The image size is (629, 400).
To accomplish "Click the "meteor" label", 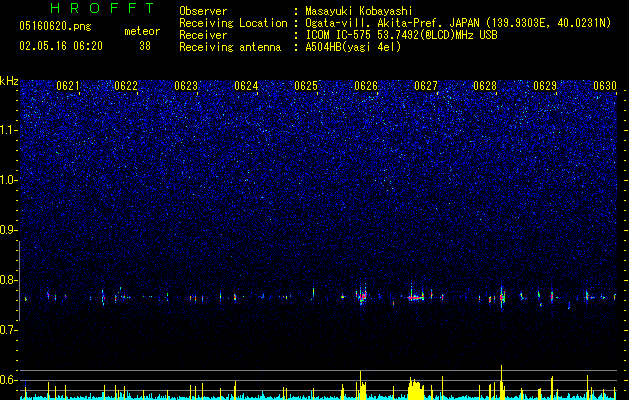I will (142, 31).
